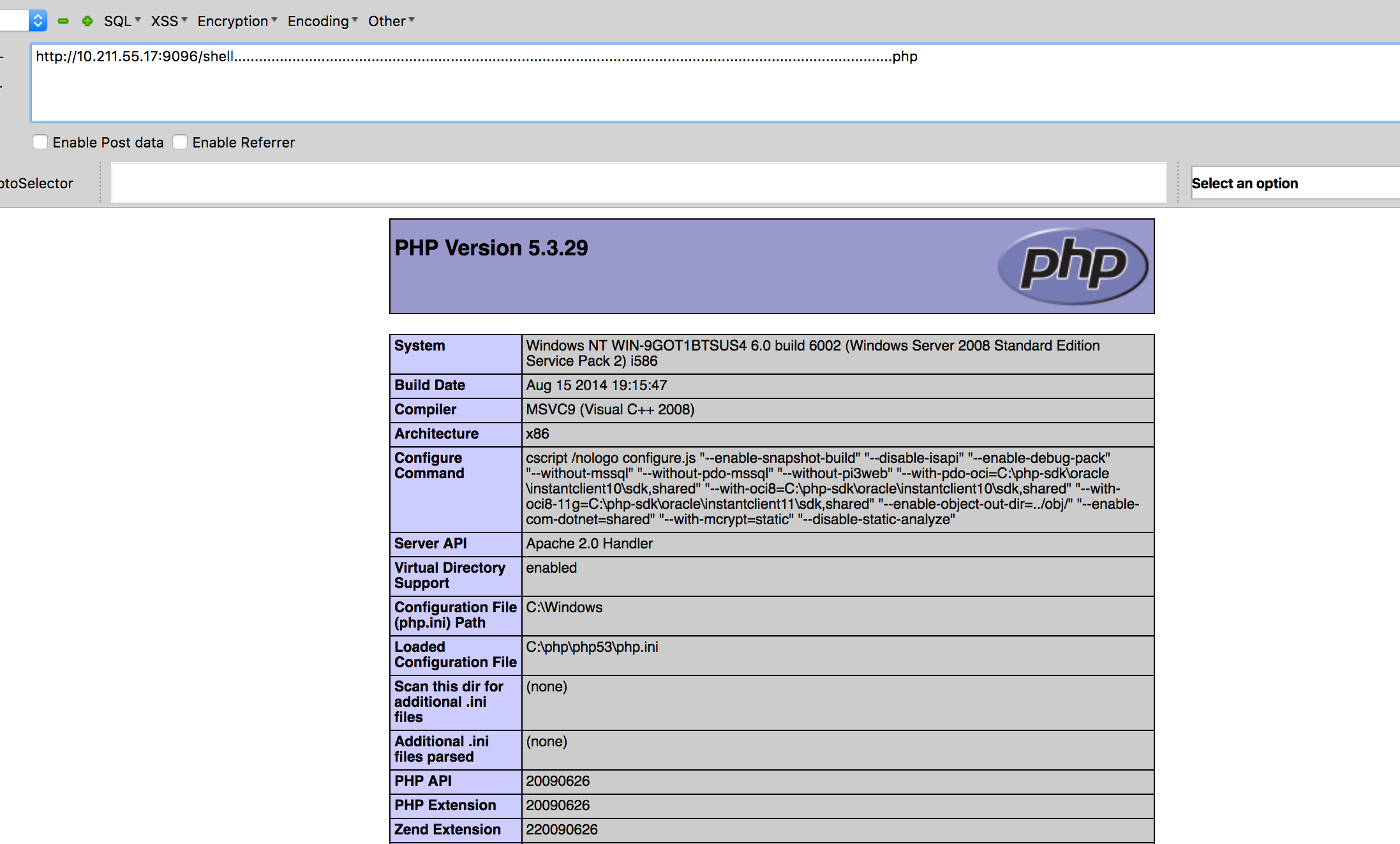The height and width of the screenshot is (844, 1400).
Task: Open the 'Select an option' combo box
Action: (1292, 183)
